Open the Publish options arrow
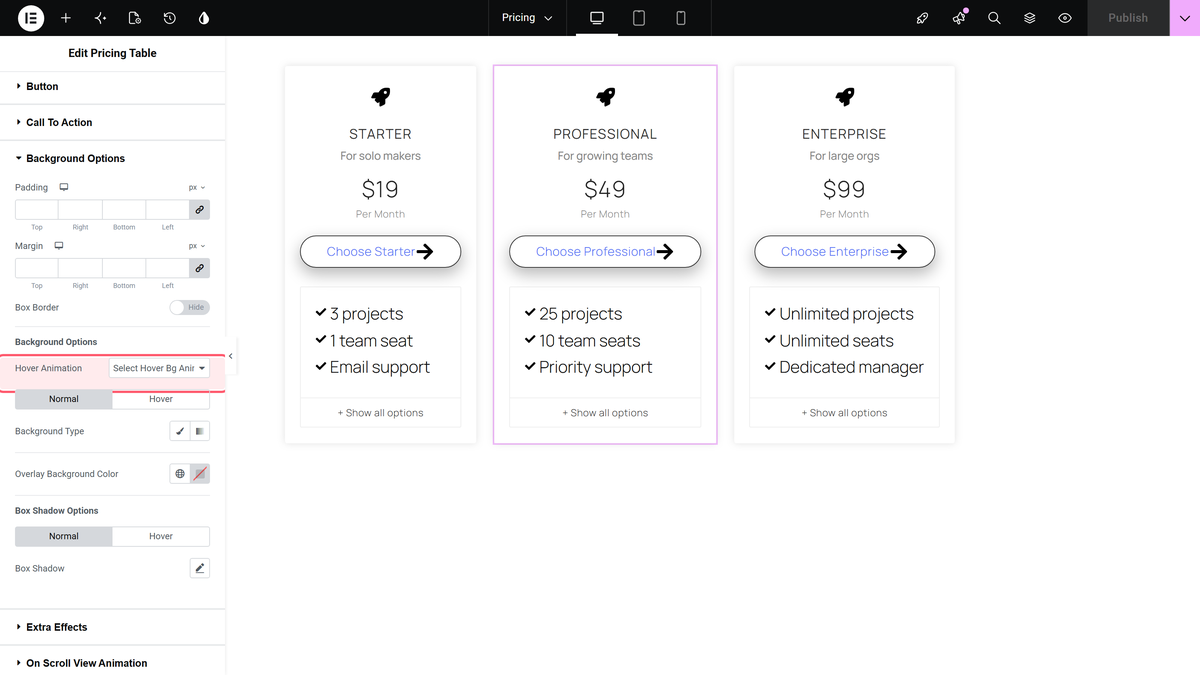The height and width of the screenshot is (675, 1200). click(1184, 18)
